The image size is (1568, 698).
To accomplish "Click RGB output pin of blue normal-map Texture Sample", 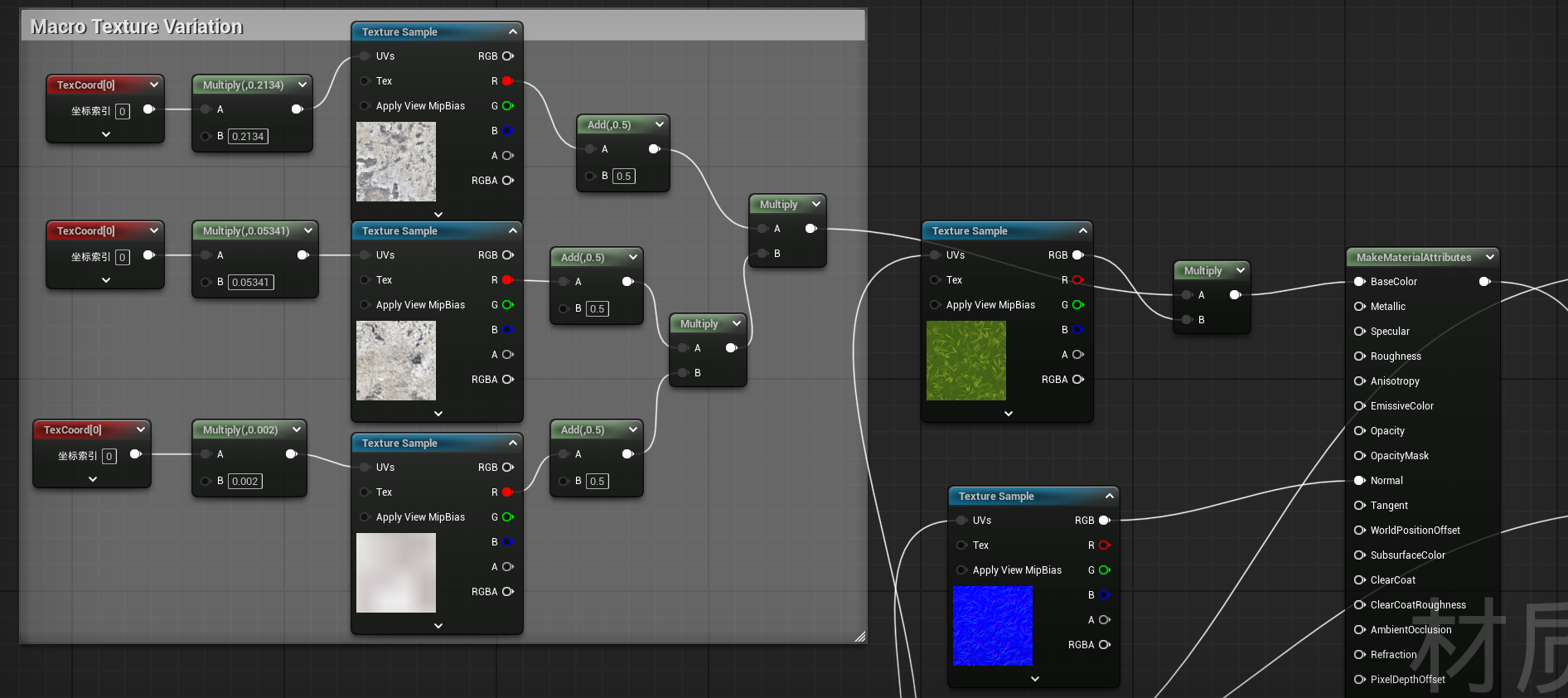I will click(x=1104, y=521).
